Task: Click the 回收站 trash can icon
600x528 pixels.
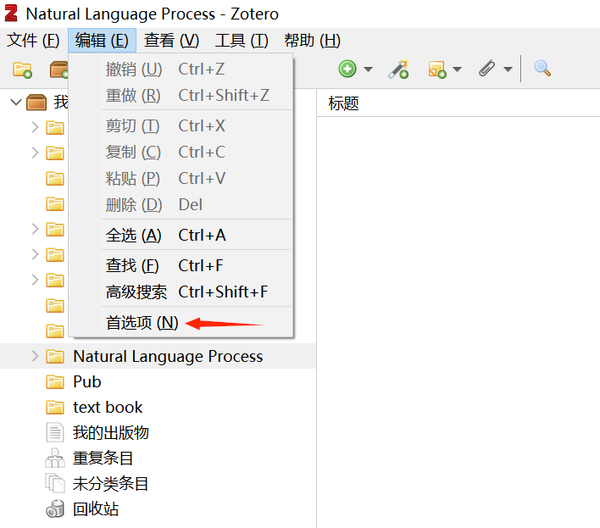Action: coord(55,509)
